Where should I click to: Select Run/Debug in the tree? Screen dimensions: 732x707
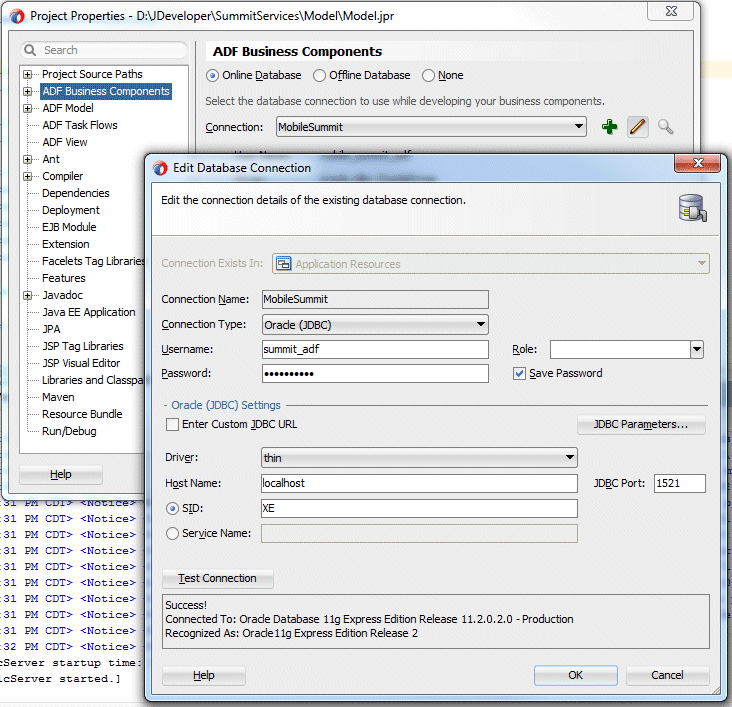pyautogui.click(x=69, y=431)
